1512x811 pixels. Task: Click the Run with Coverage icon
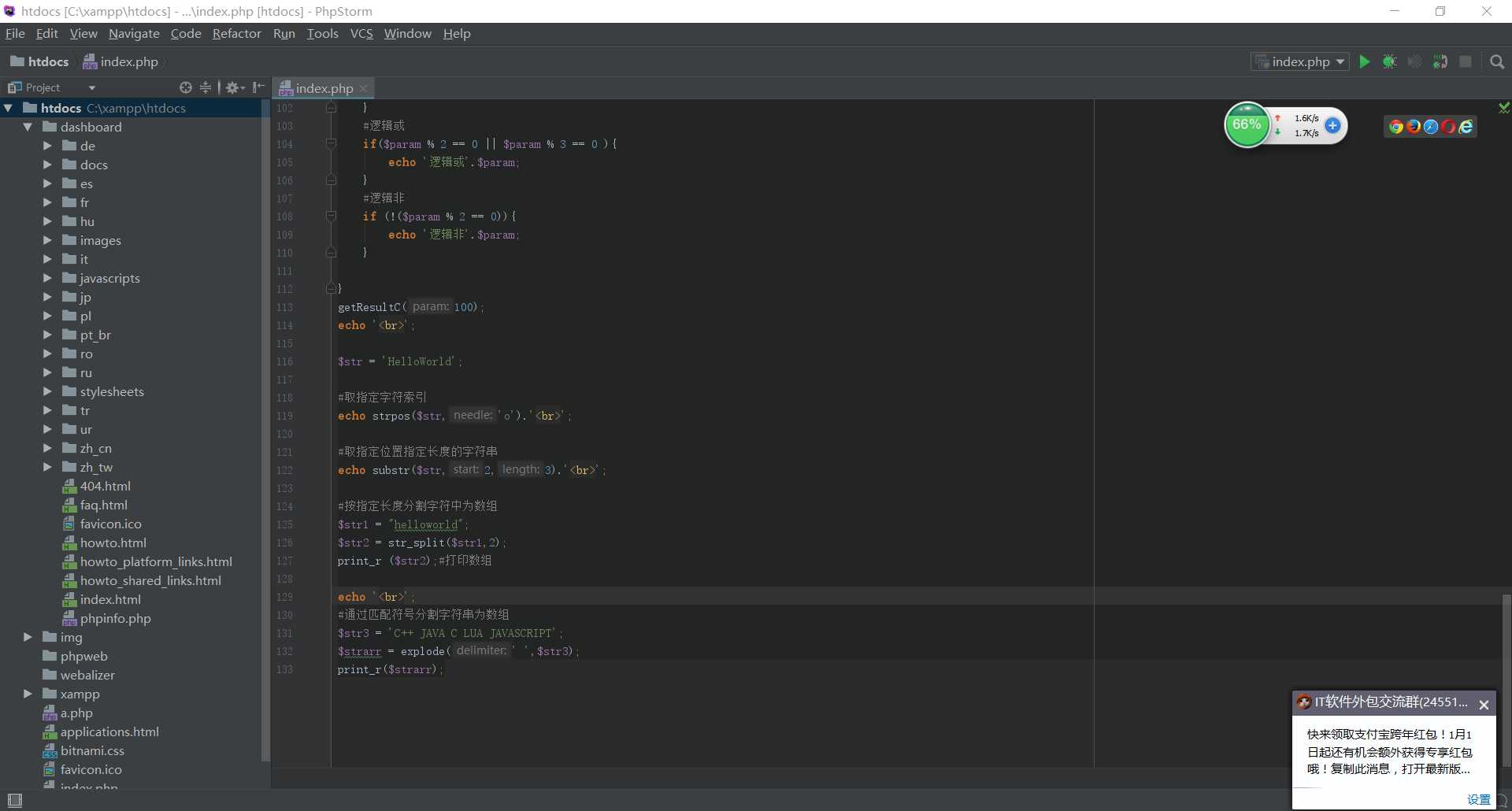pyautogui.click(x=1415, y=61)
